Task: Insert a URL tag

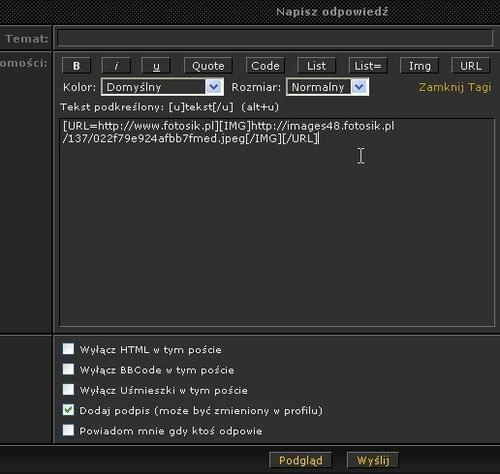Action: coord(471,66)
